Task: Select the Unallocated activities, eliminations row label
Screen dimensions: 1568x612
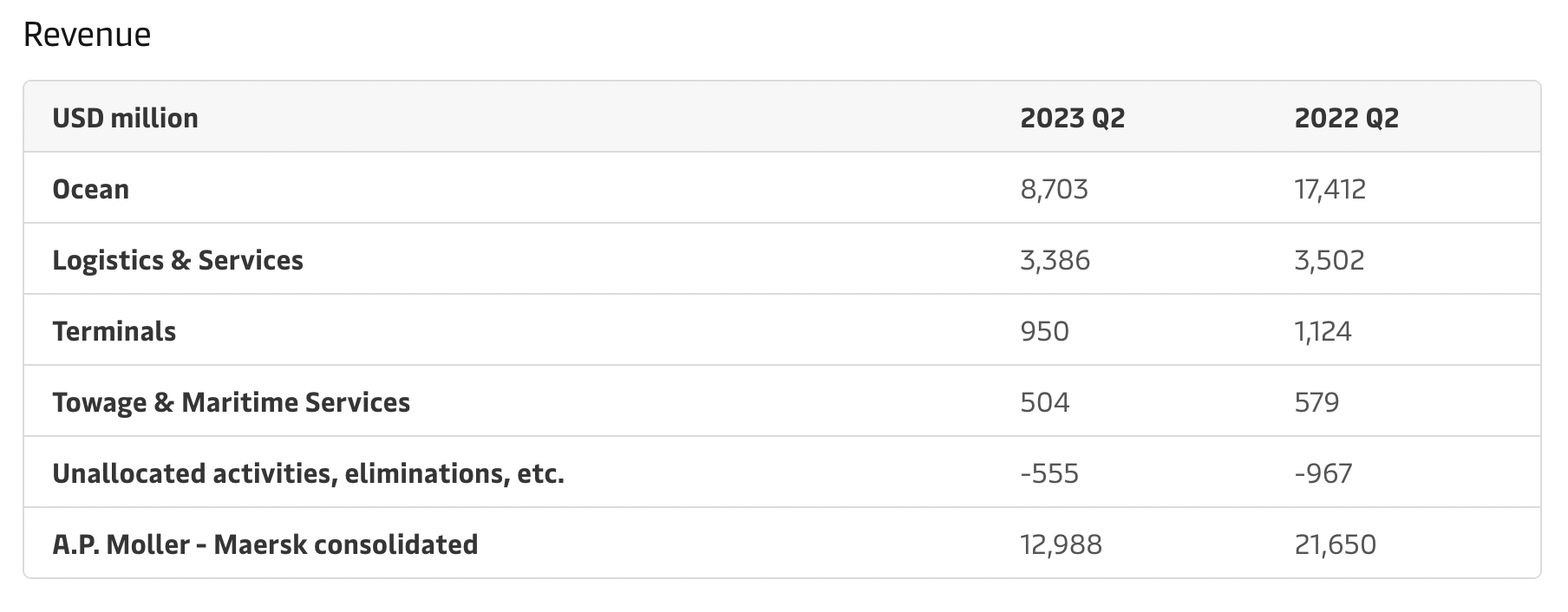Action: point(308,473)
